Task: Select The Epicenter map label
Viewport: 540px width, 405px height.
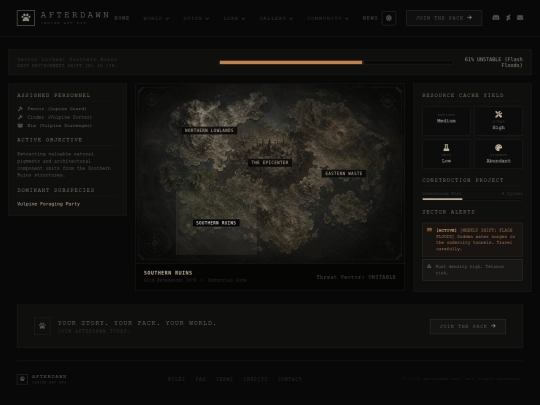Action: pos(270,163)
